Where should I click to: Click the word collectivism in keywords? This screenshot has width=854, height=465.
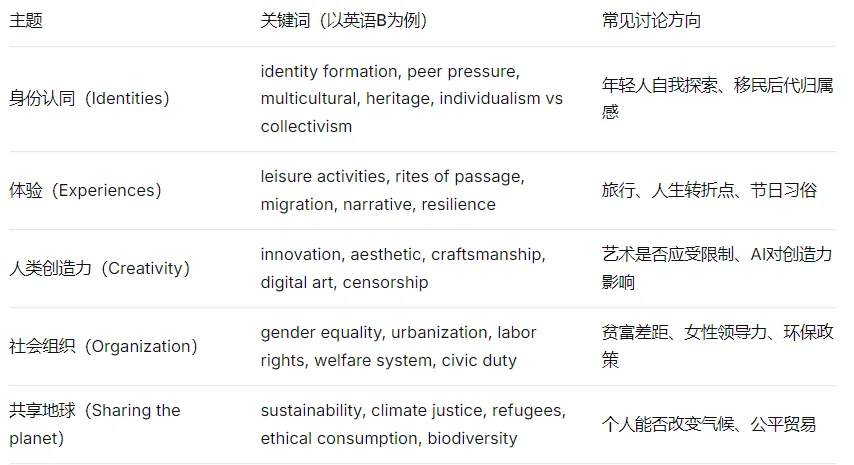[x=306, y=126]
